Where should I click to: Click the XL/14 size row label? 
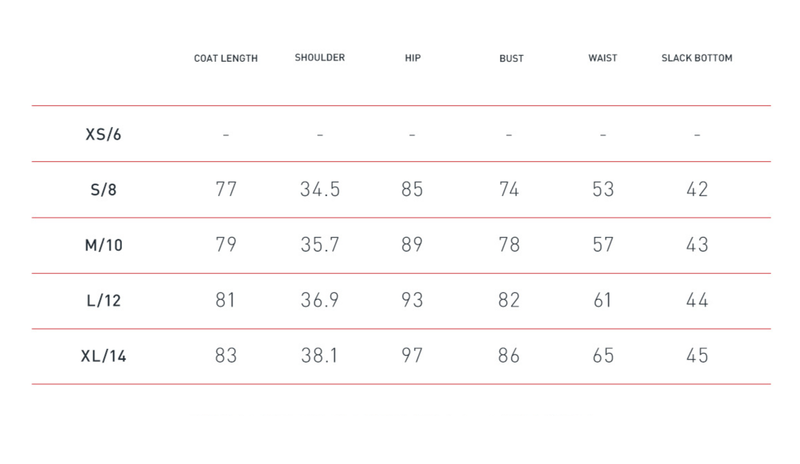[106, 356]
